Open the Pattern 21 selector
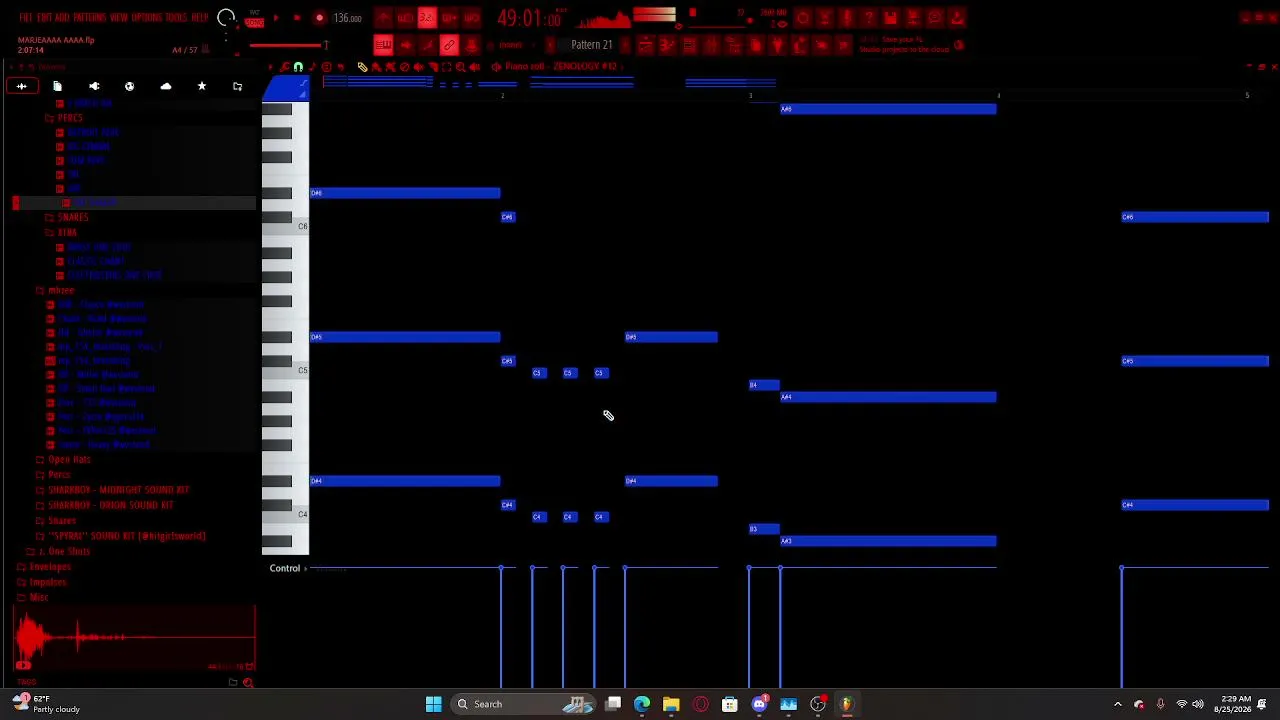The height and width of the screenshot is (720, 1280). (x=591, y=45)
